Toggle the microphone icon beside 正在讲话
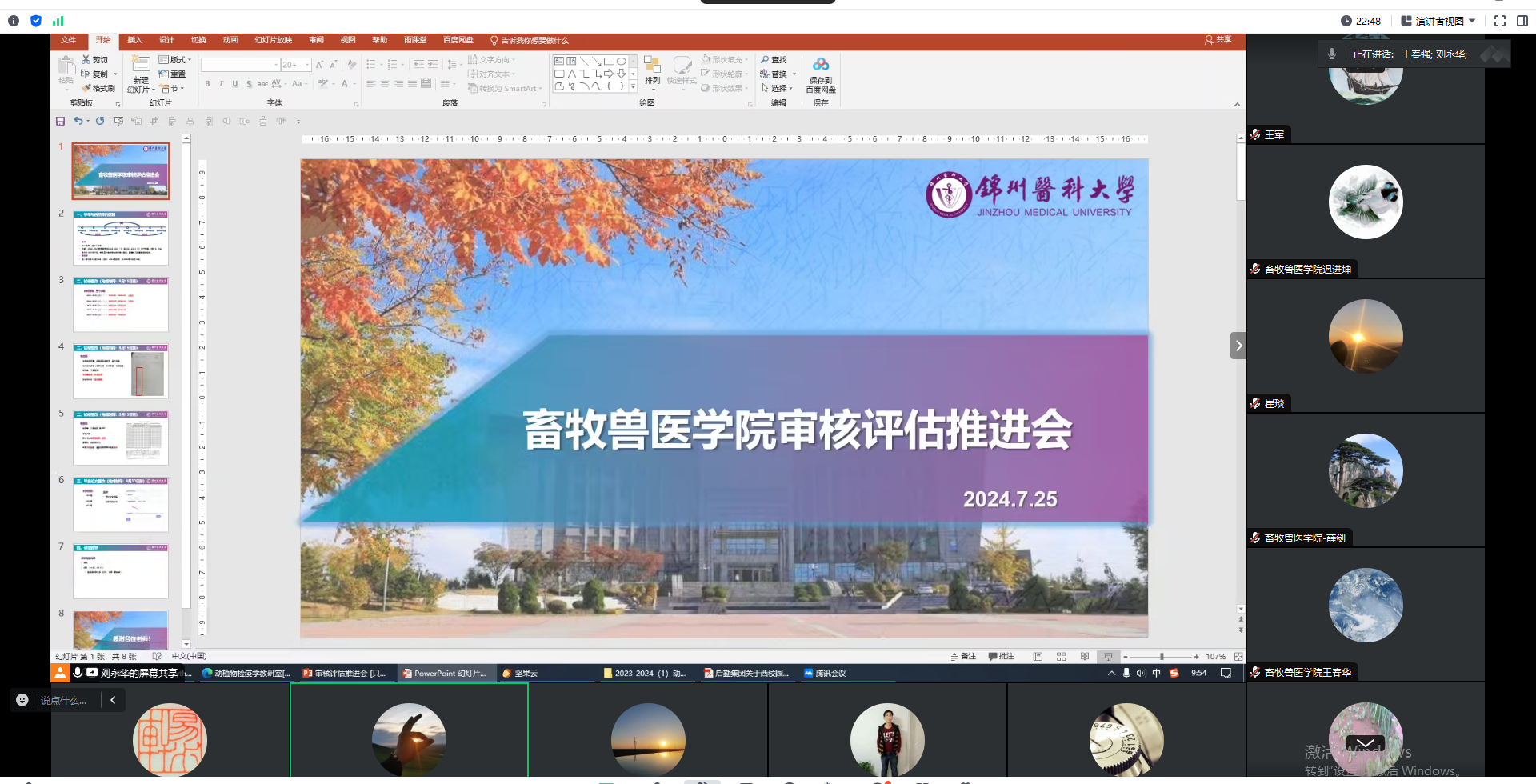Image resolution: width=1536 pixels, height=784 pixels. pos(1332,54)
